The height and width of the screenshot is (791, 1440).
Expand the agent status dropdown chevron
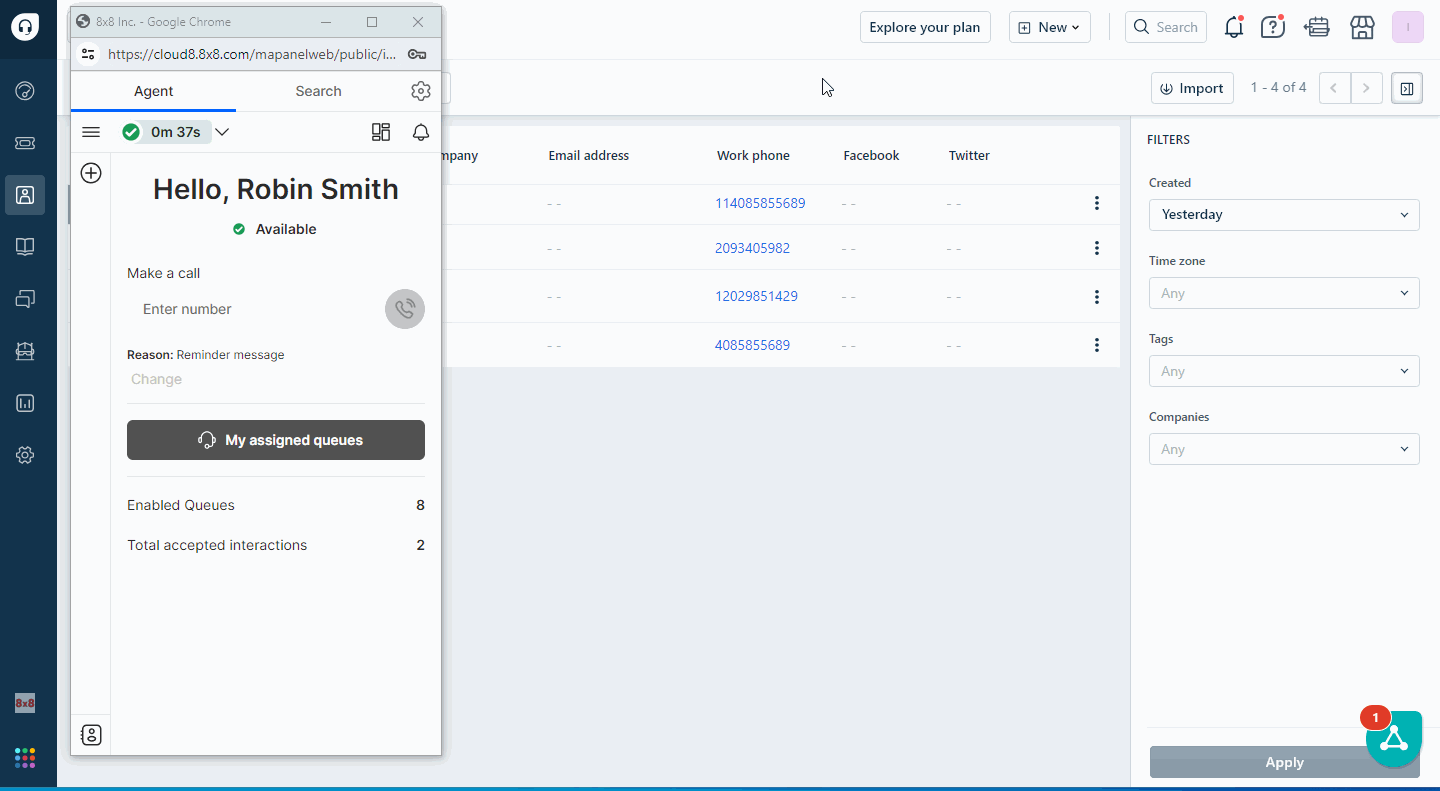pos(222,132)
